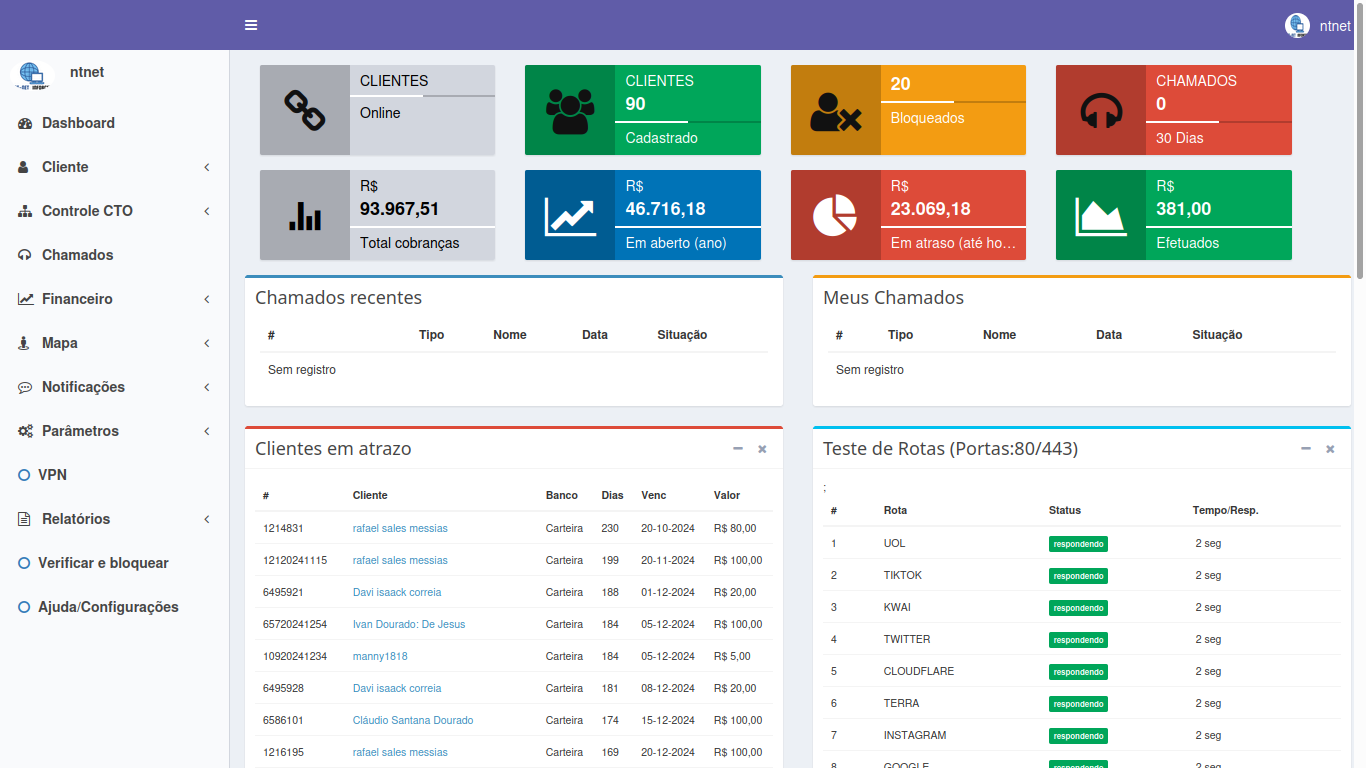Click the Tempo/Resp. column header
1366x768 pixels.
click(1225, 510)
